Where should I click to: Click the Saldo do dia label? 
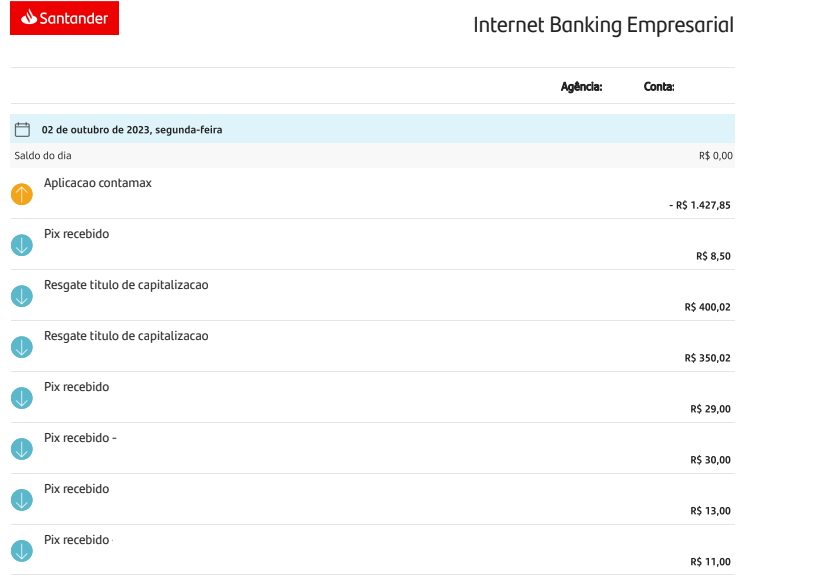pos(43,156)
